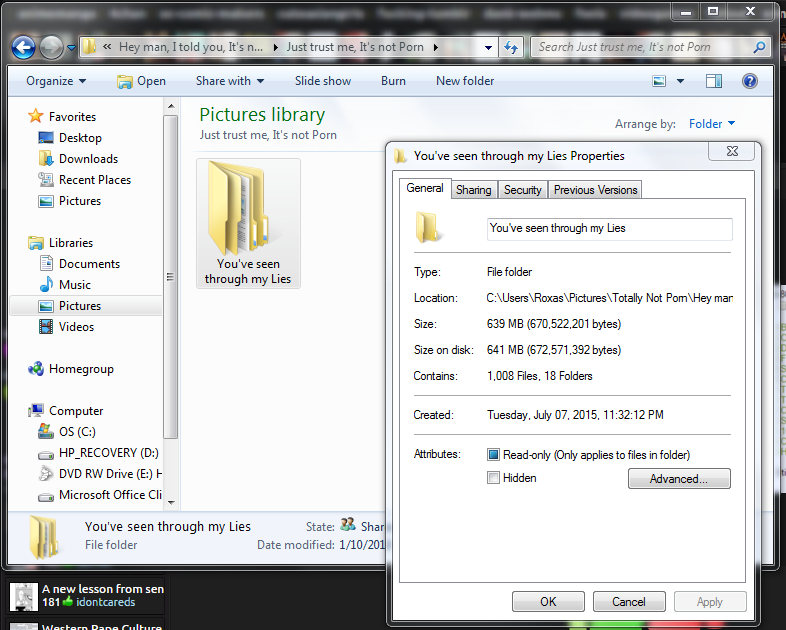Screen dimensions: 786x630
Task: Toggle the preview pane icon
Action: point(715,81)
